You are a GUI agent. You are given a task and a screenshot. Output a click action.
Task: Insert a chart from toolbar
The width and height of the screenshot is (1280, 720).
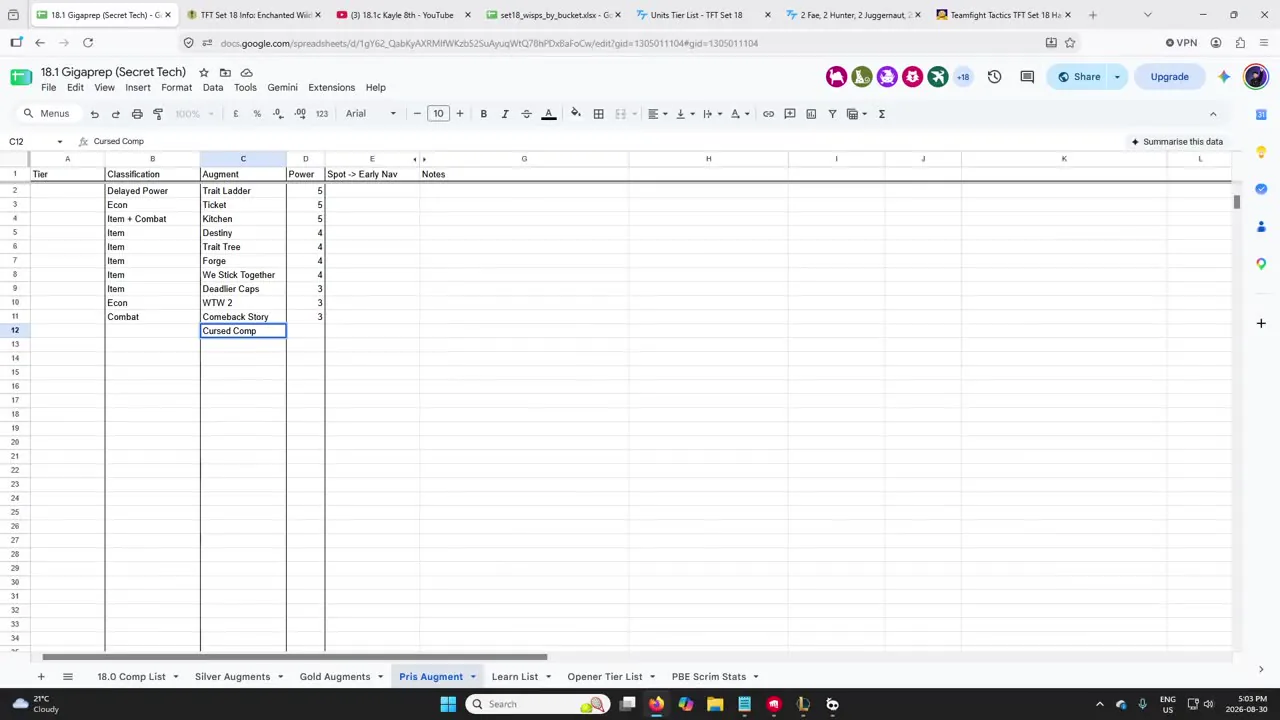811,114
